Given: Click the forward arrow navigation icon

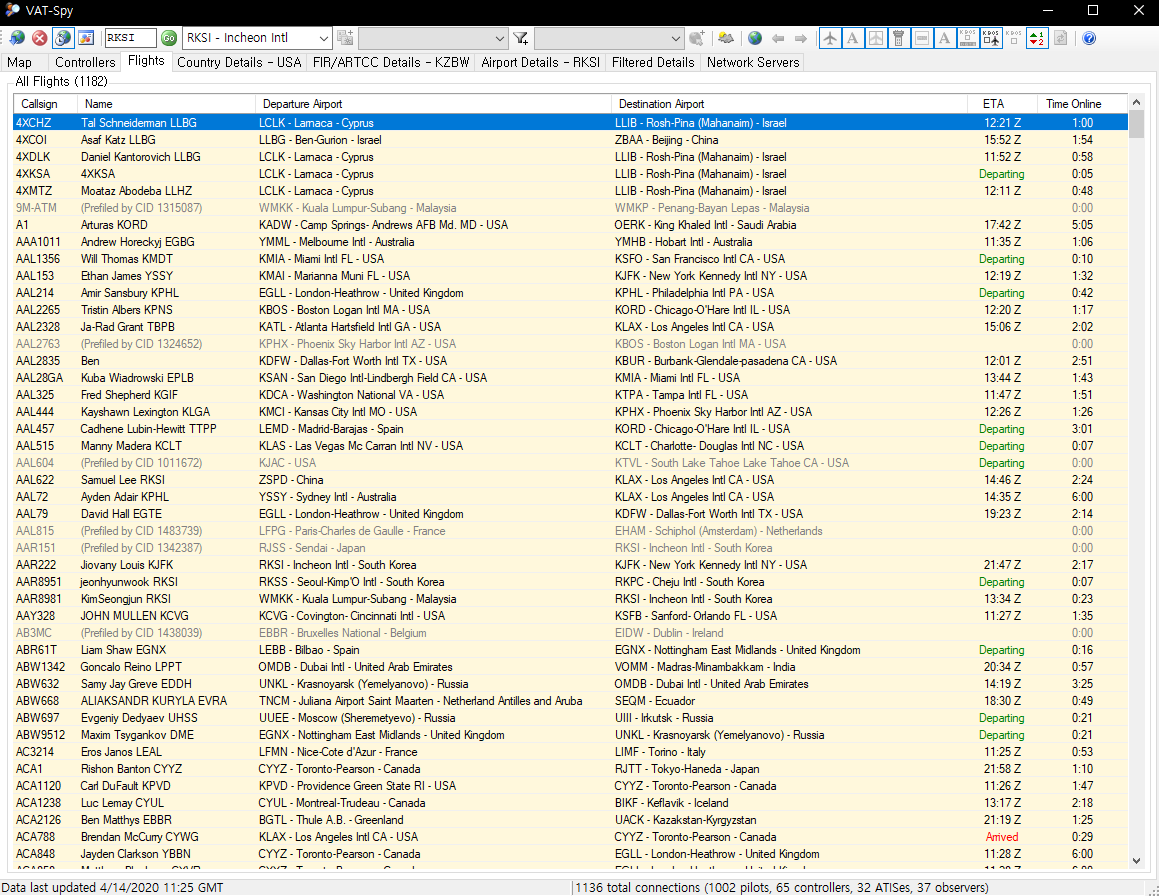Looking at the screenshot, I should pyautogui.click(x=801, y=38).
